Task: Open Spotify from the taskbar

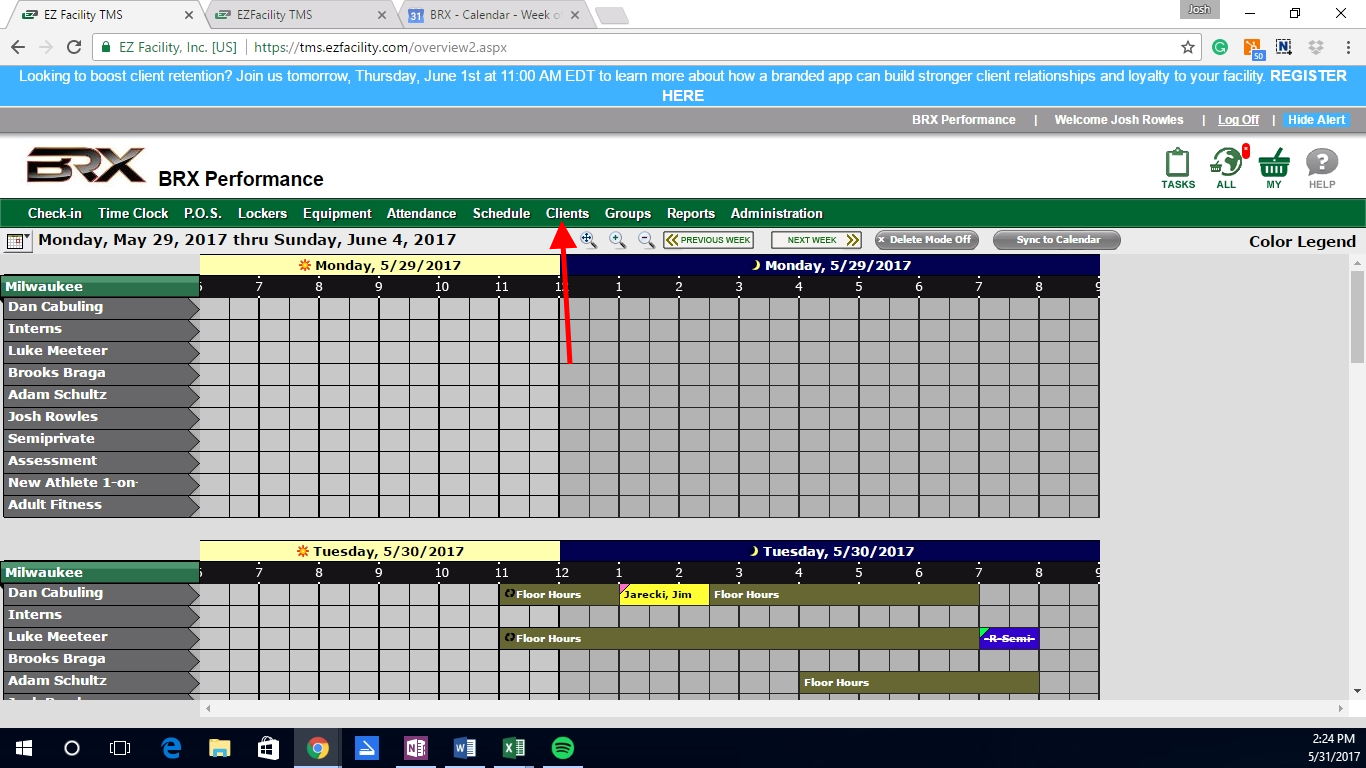Action: (x=562, y=748)
